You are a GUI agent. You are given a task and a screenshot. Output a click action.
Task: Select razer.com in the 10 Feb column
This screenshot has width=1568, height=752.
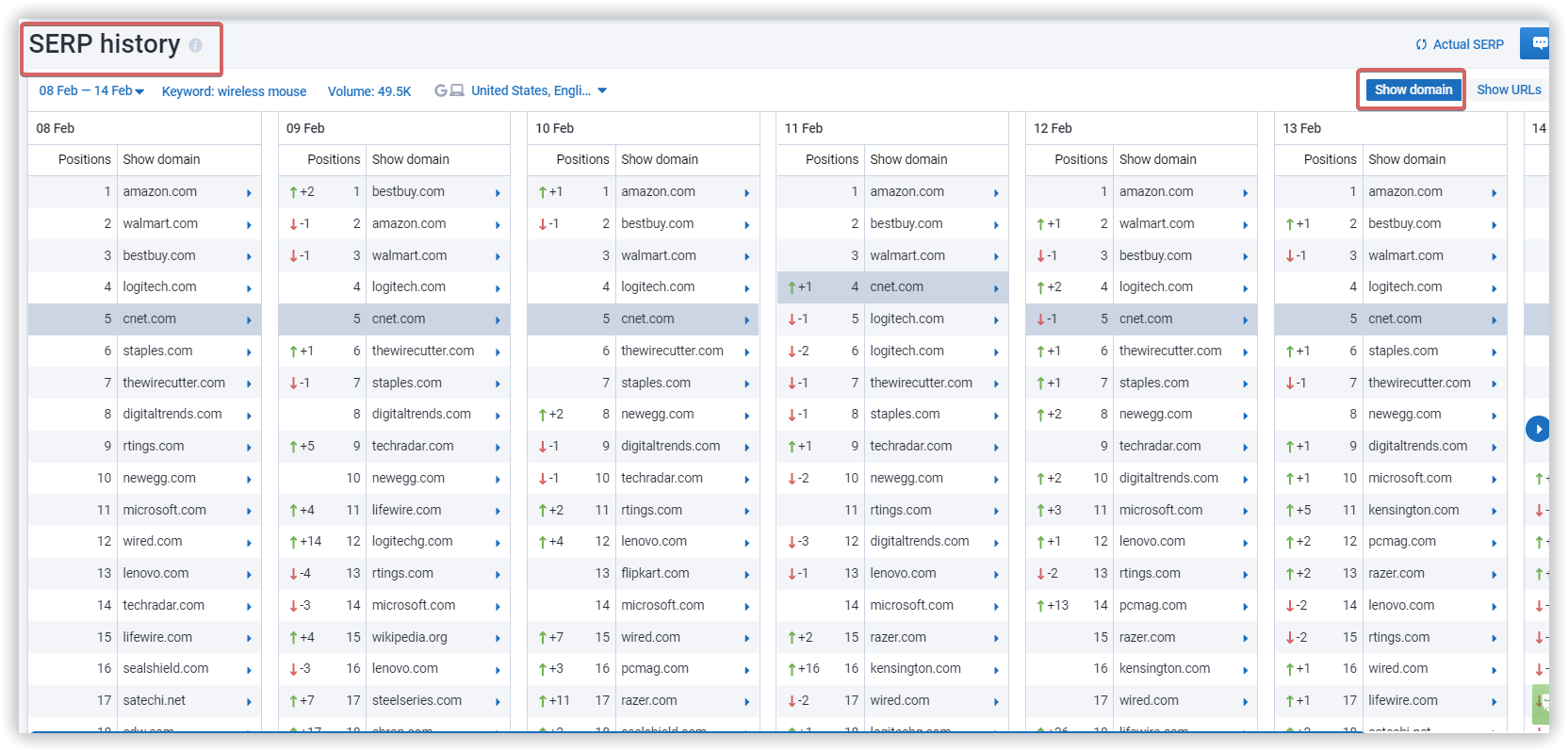[649, 700]
